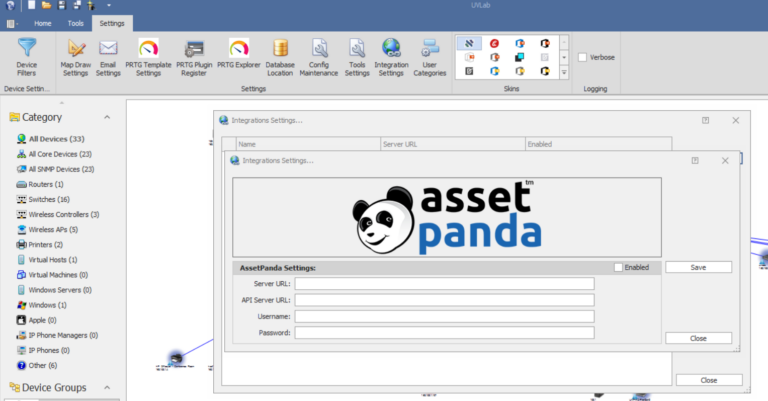Open Email Settings
The height and width of the screenshot is (401, 768).
108,57
